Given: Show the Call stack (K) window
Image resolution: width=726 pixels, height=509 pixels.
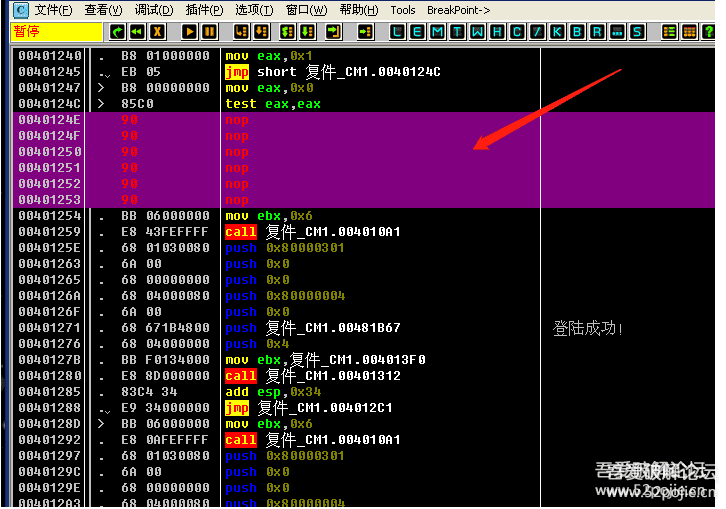Looking at the screenshot, I should click(x=557, y=32).
